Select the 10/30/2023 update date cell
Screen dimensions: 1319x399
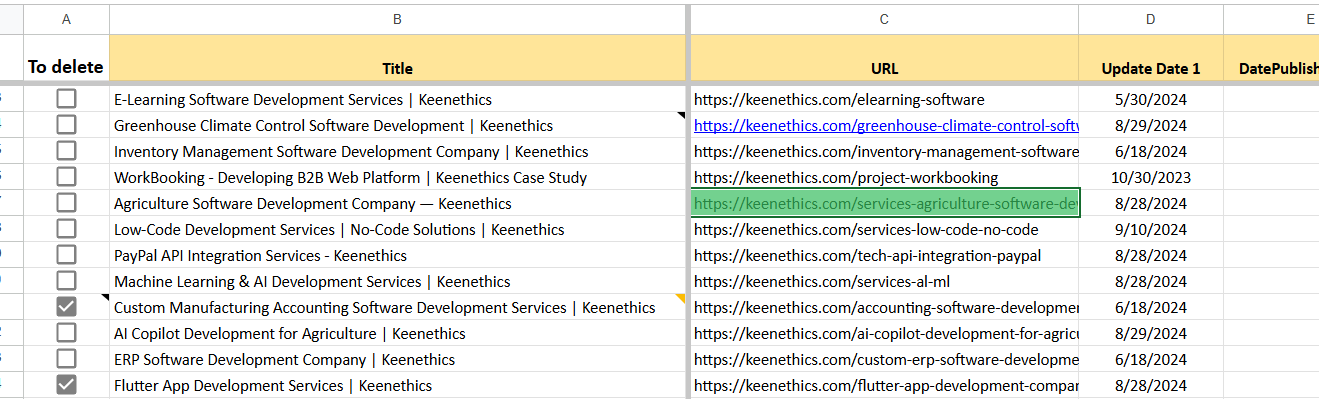tap(1151, 177)
